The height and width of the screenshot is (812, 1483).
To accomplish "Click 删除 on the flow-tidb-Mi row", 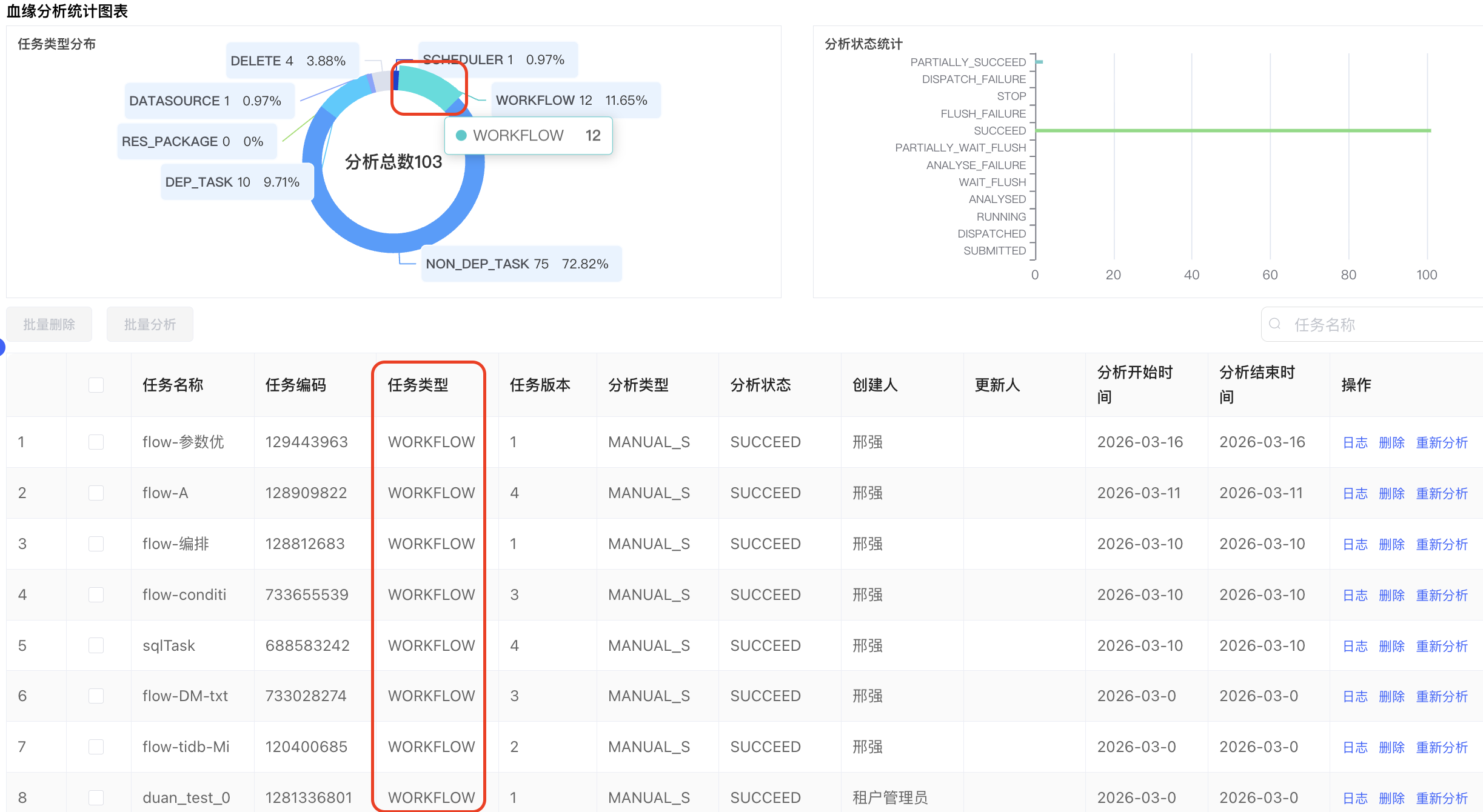I will (x=1391, y=747).
